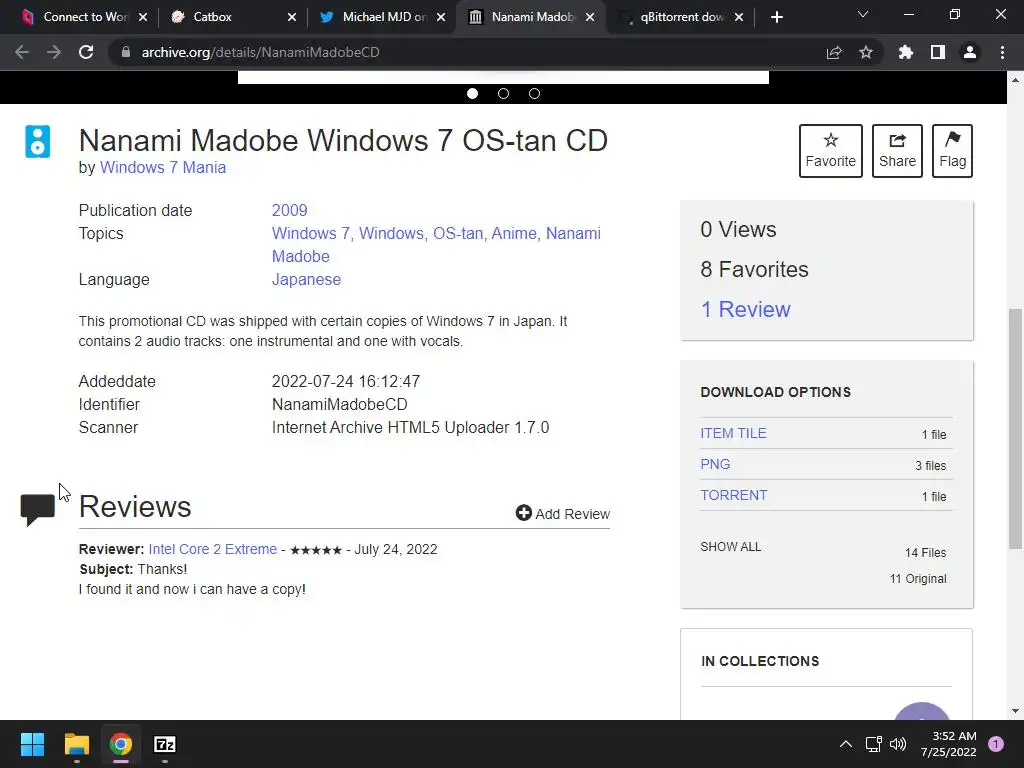Screen dimensions: 1024x768
Task: Toggle the browser side panel
Action: coord(938,52)
